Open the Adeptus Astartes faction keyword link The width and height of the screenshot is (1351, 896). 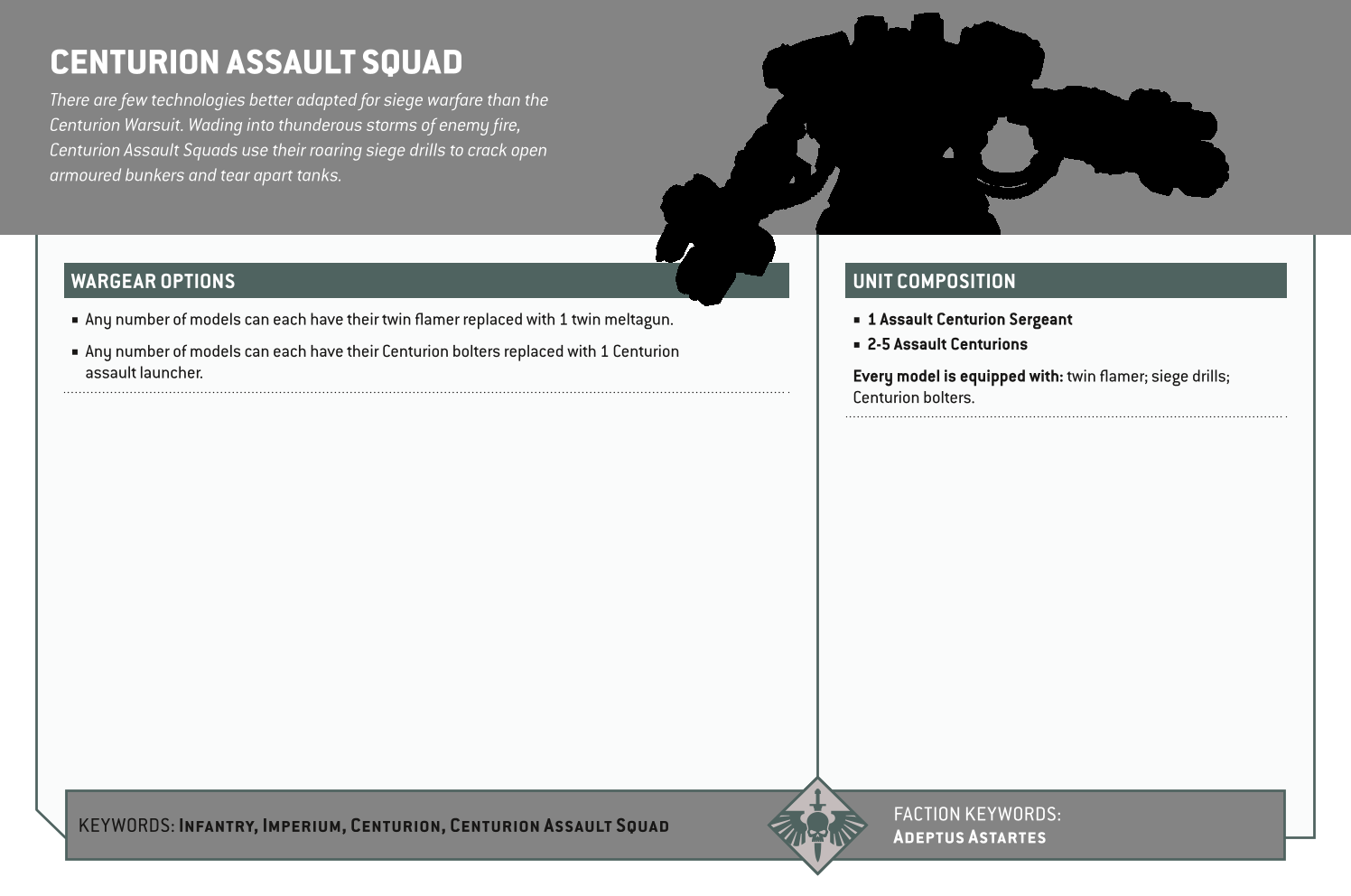coord(968,837)
